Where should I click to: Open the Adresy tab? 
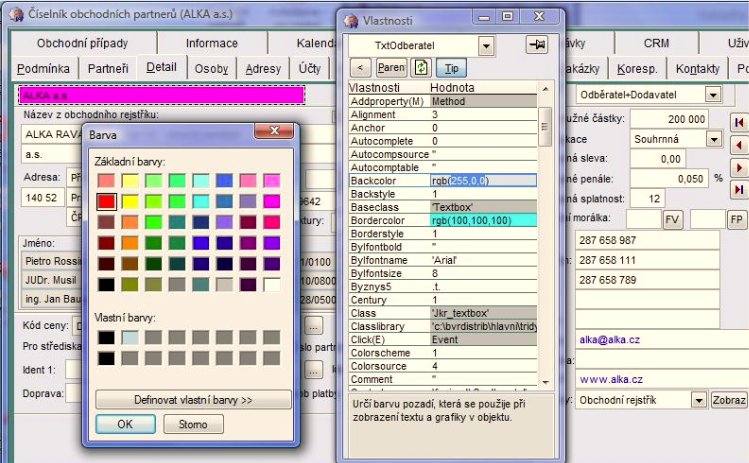tap(263, 69)
